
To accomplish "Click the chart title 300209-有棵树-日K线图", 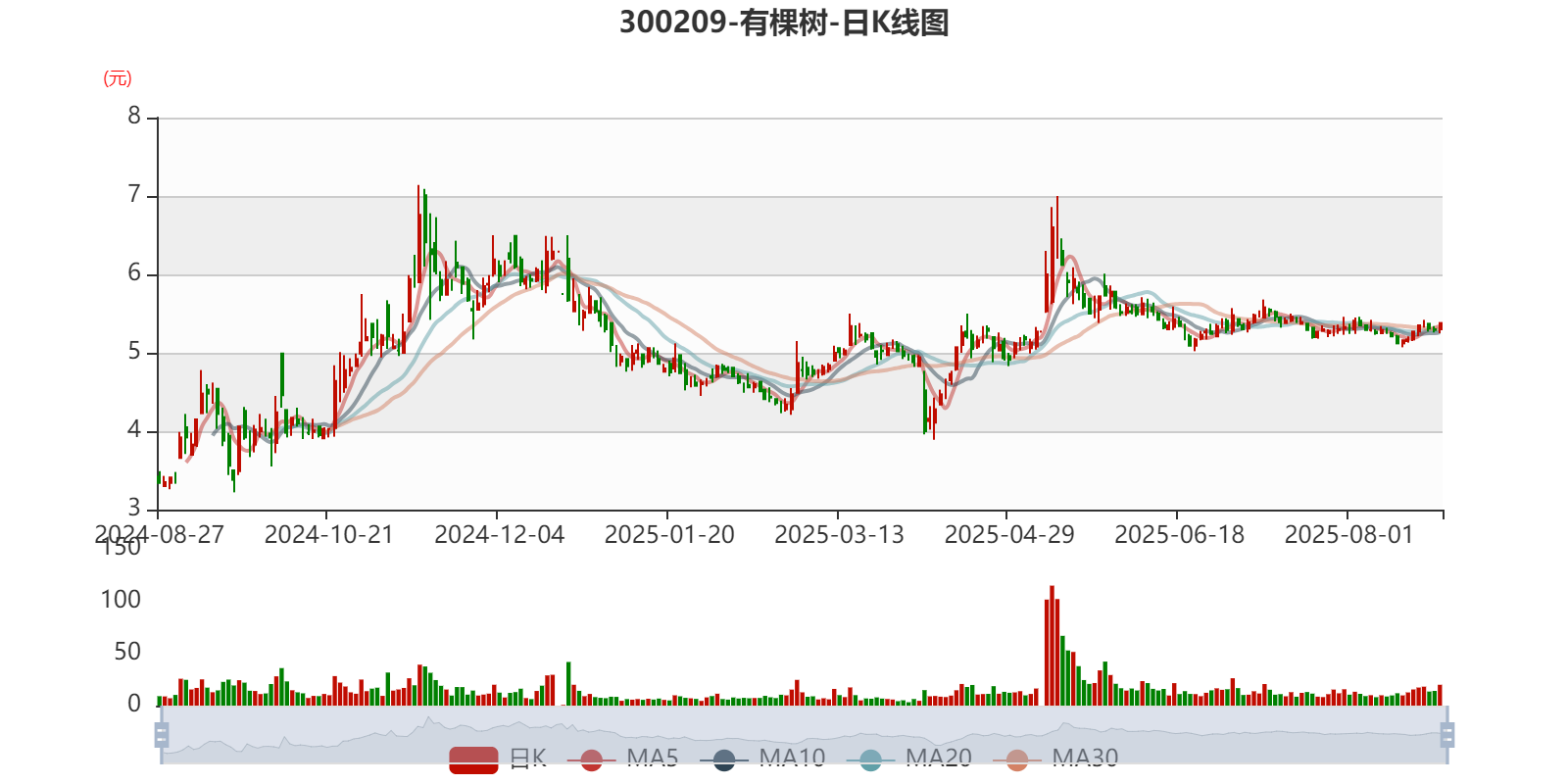I will 784,22.
